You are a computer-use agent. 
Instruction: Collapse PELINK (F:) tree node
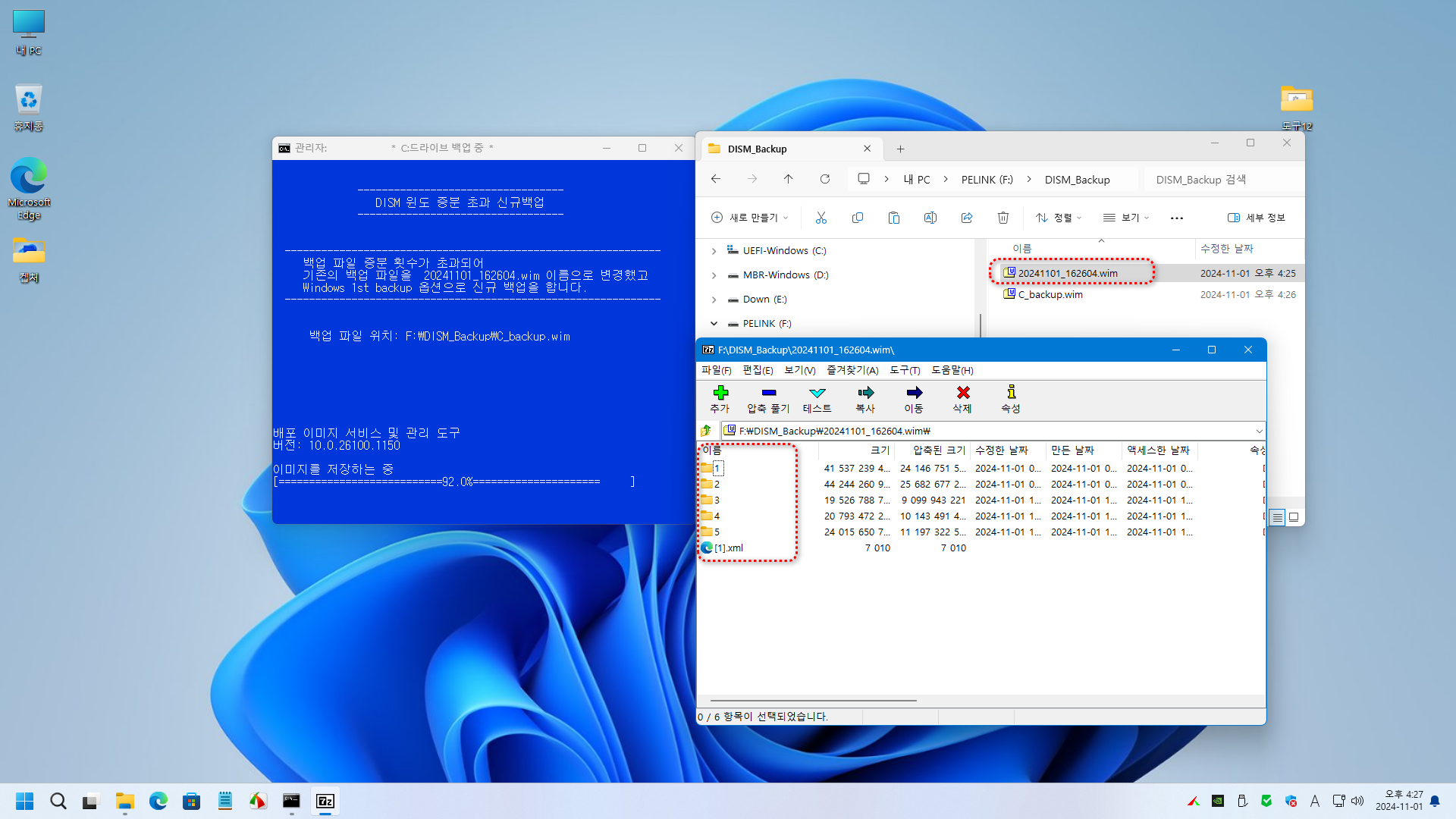[x=714, y=324]
